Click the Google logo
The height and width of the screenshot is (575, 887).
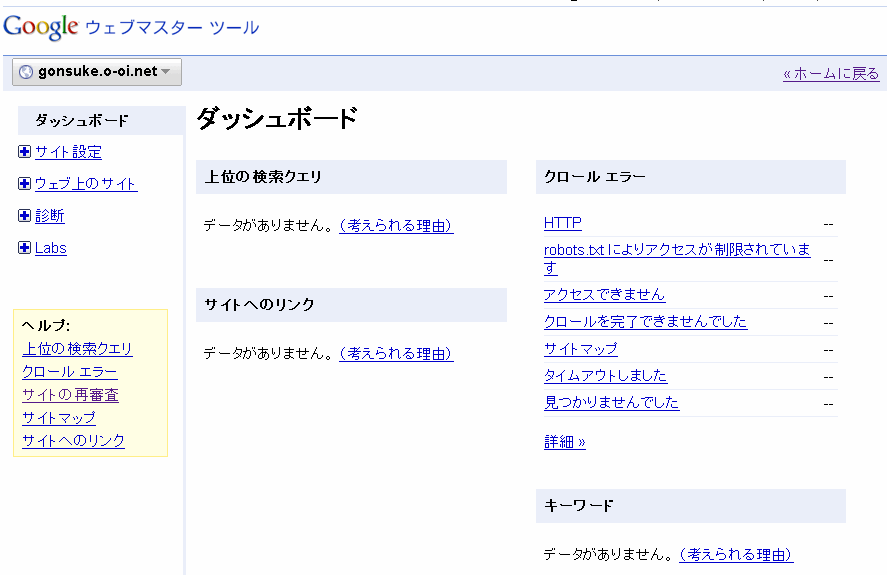point(41,27)
